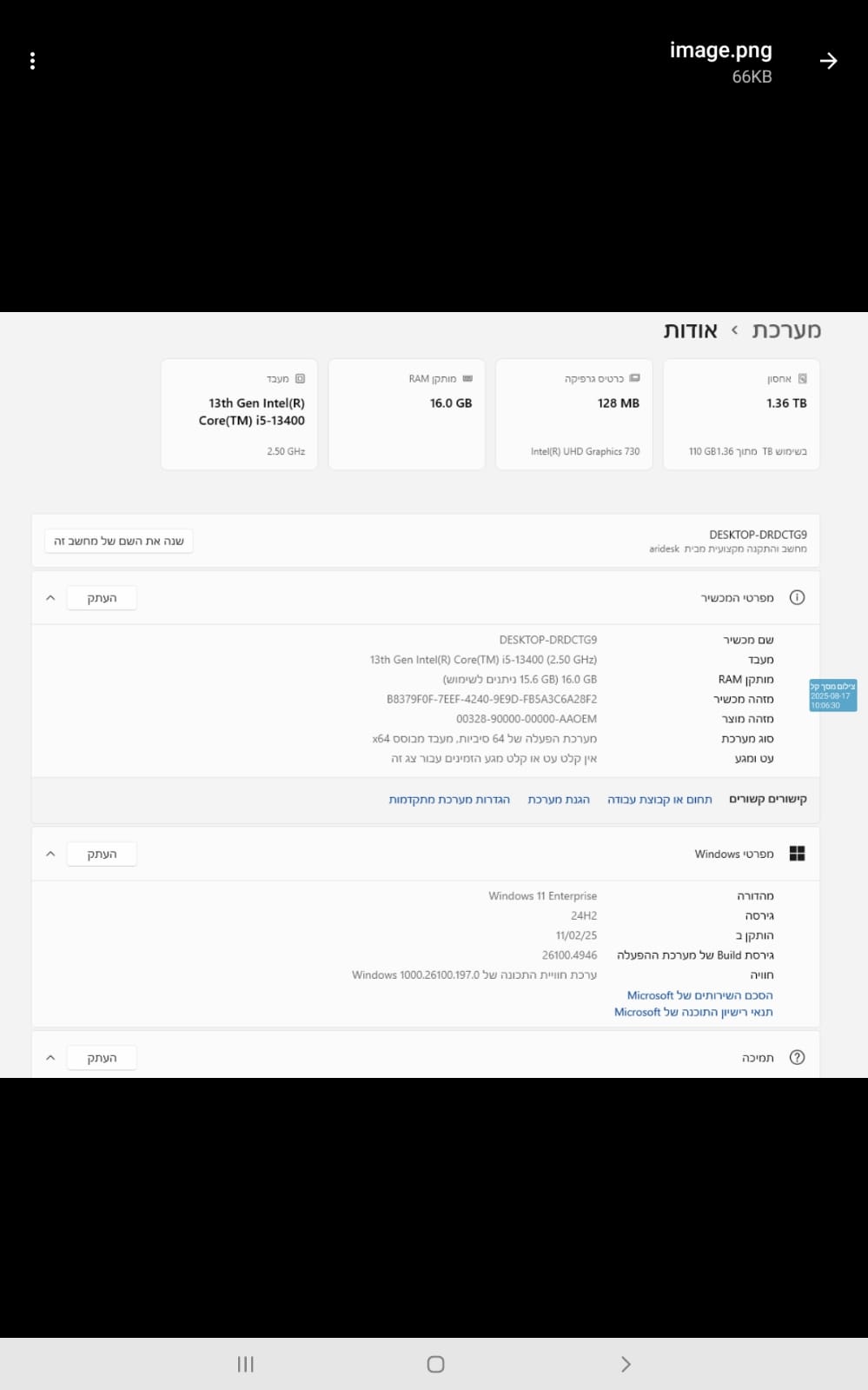Go to System breadcrumb (מערכת)
868x1390 pixels.
(x=786, y=330)
